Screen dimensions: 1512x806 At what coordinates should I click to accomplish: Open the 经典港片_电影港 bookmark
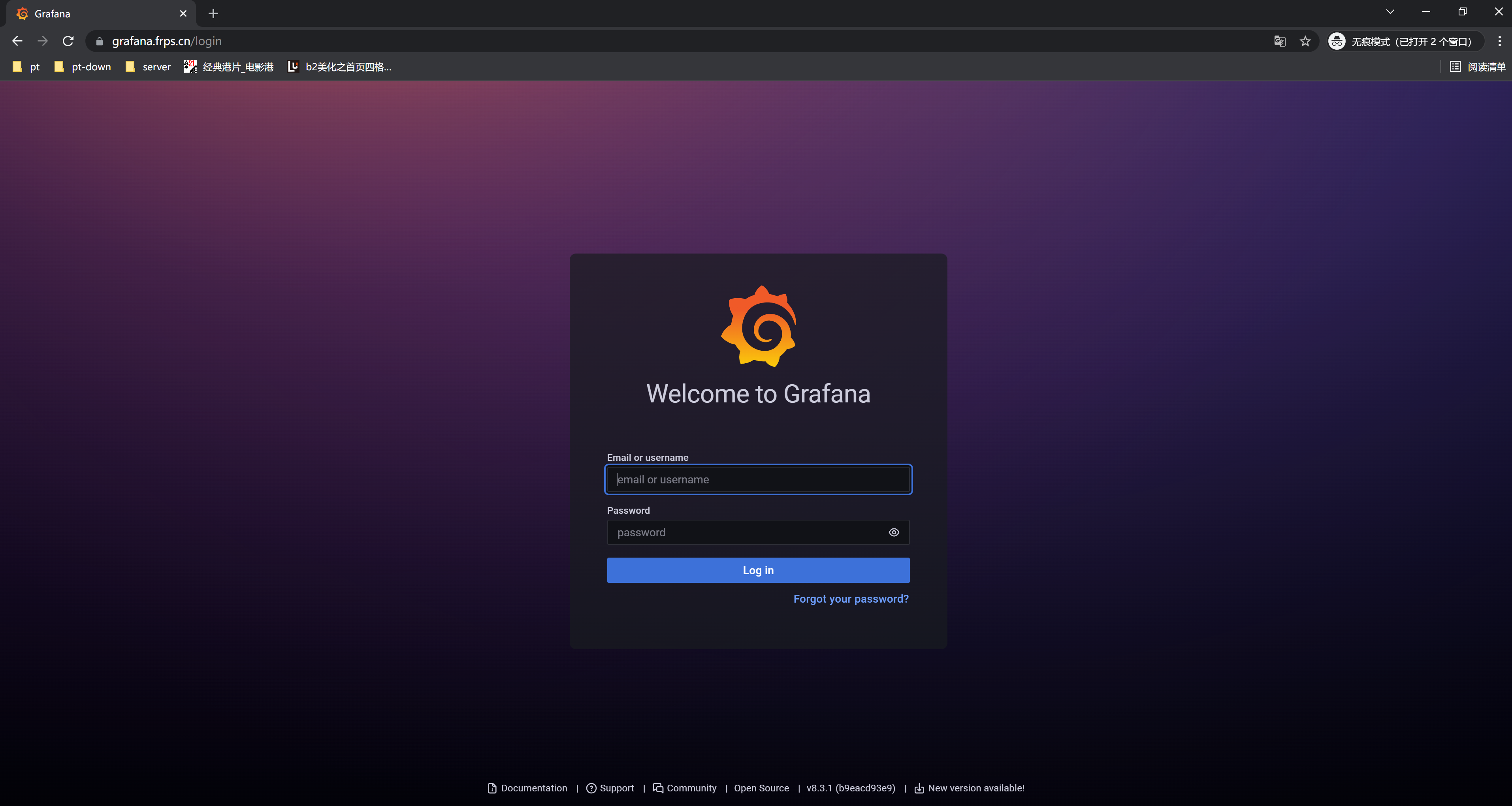point(229,67)
